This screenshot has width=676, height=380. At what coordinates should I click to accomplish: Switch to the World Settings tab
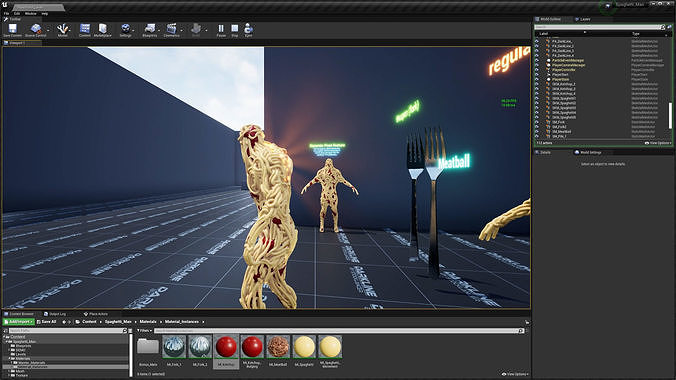tap(588, 152)
